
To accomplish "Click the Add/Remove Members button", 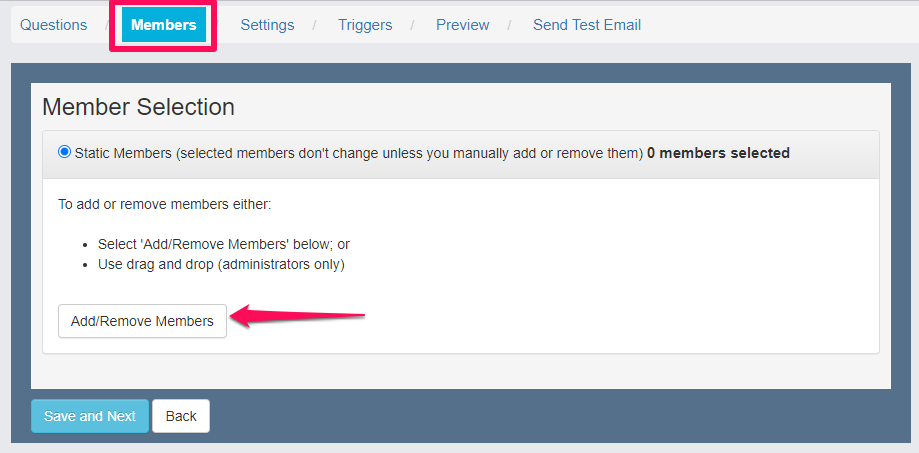I will (142, 321).
